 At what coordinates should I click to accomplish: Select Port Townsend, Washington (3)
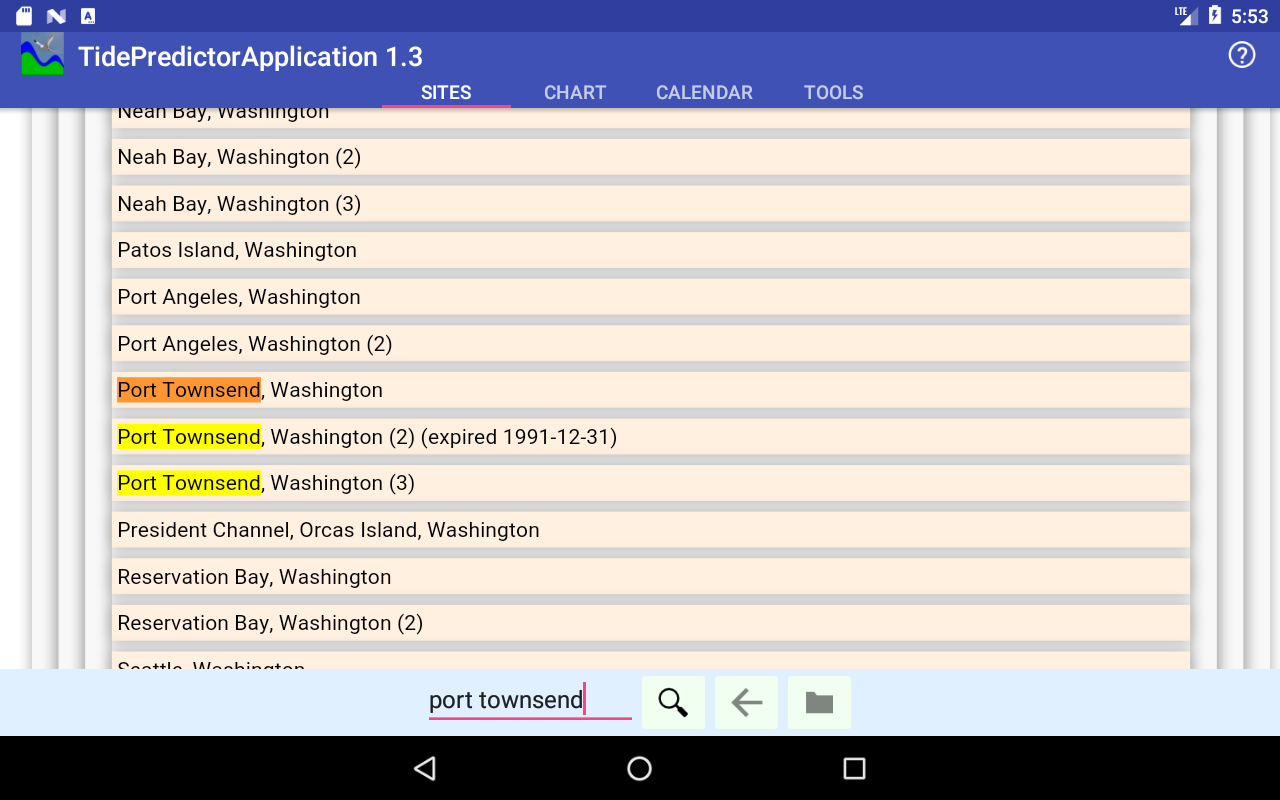pos(651,483)
